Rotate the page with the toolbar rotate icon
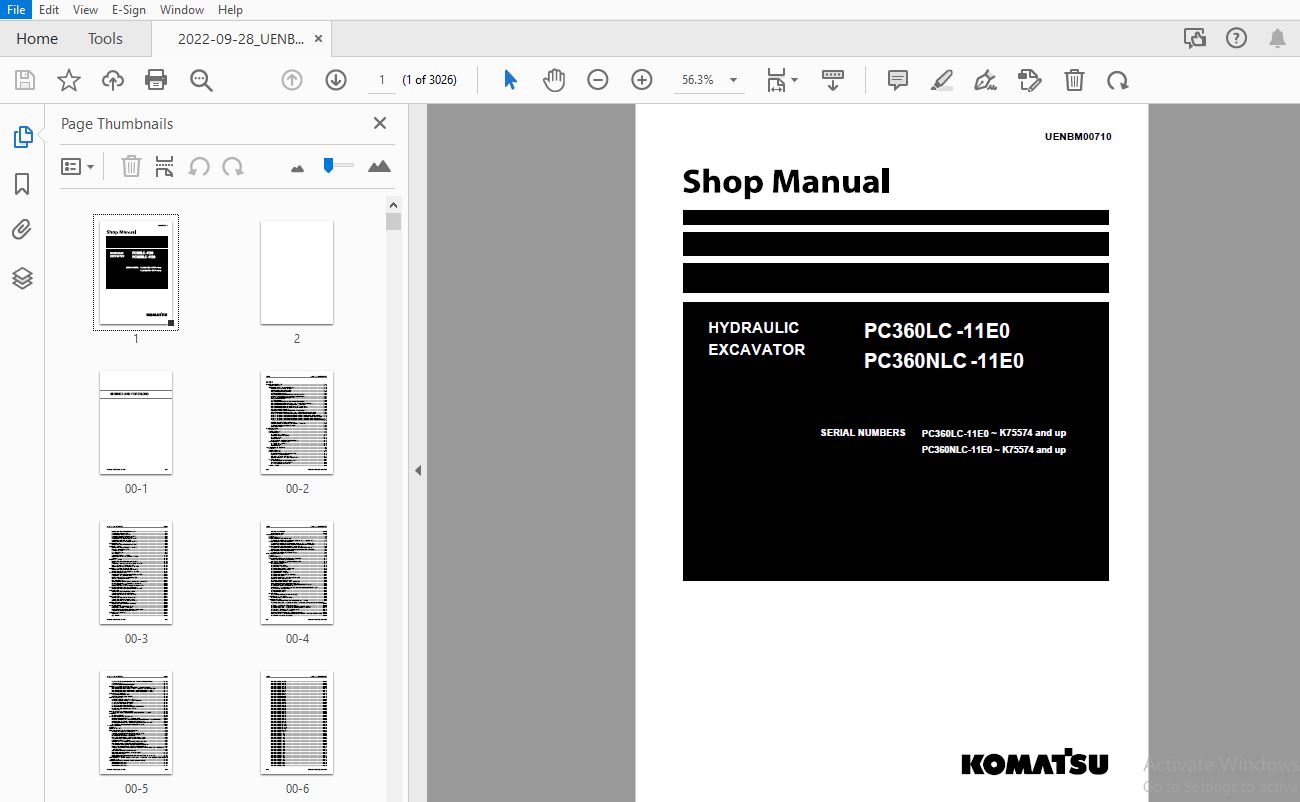This screenshot has width=1300, height=802. (x=1118, y=80)
